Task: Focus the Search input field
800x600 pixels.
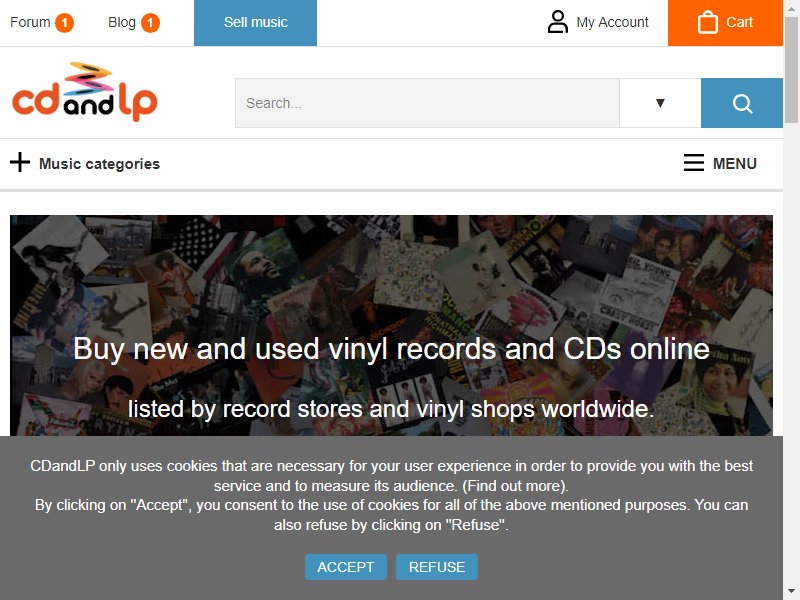Action: 427,103
